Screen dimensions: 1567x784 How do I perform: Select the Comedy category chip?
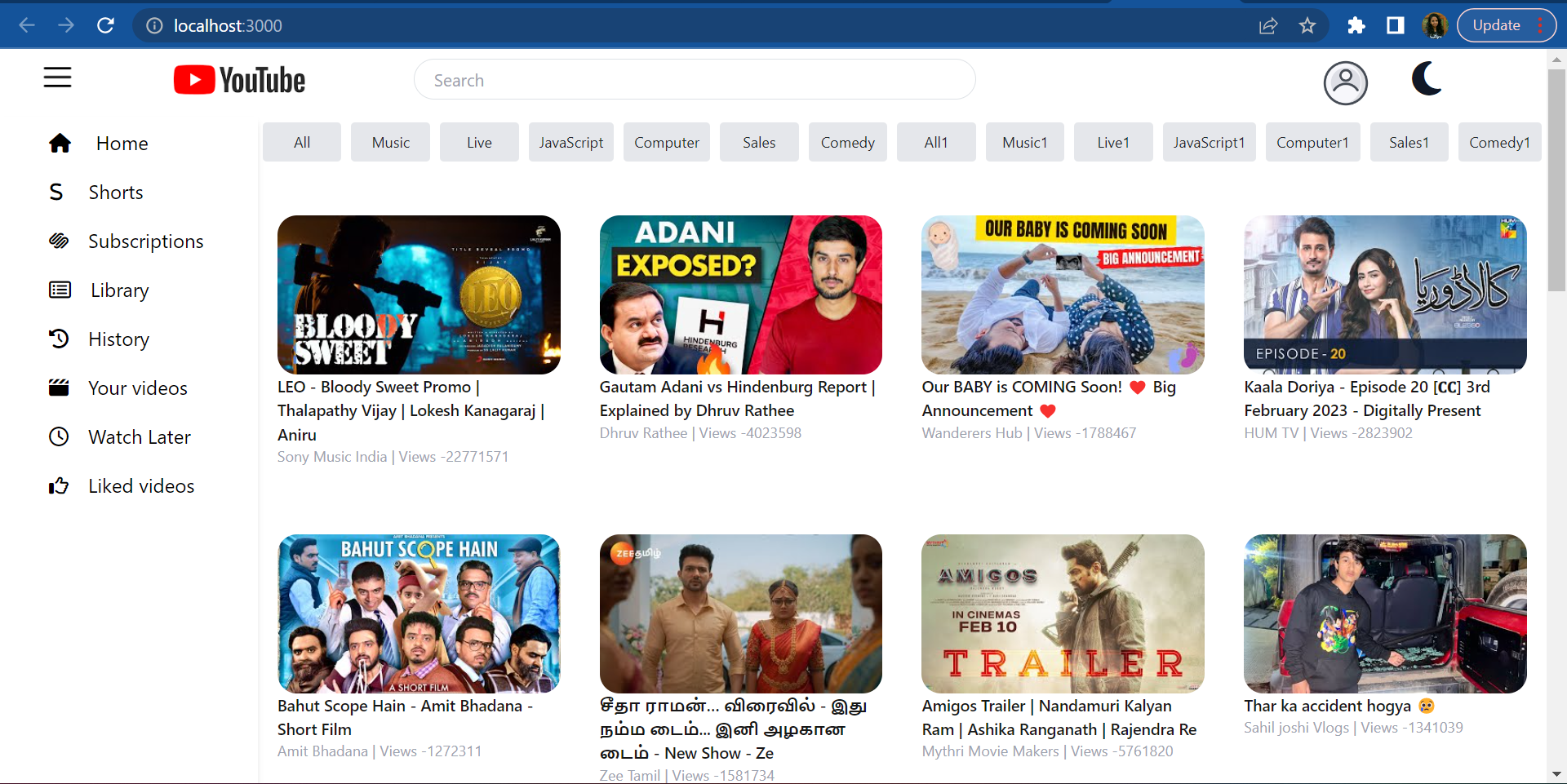pos(848,142)
